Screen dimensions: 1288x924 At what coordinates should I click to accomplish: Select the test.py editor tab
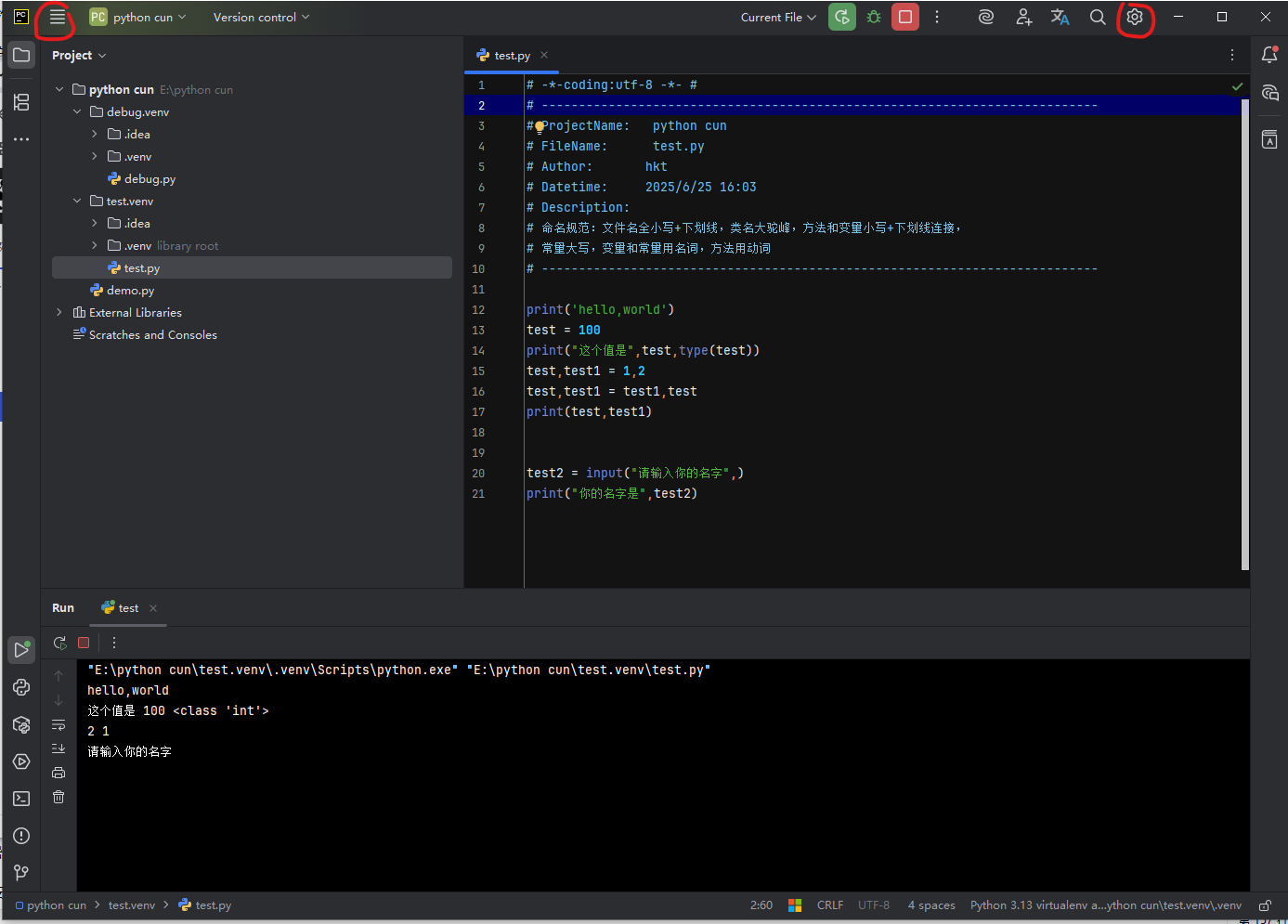click(x=511, y=56)
